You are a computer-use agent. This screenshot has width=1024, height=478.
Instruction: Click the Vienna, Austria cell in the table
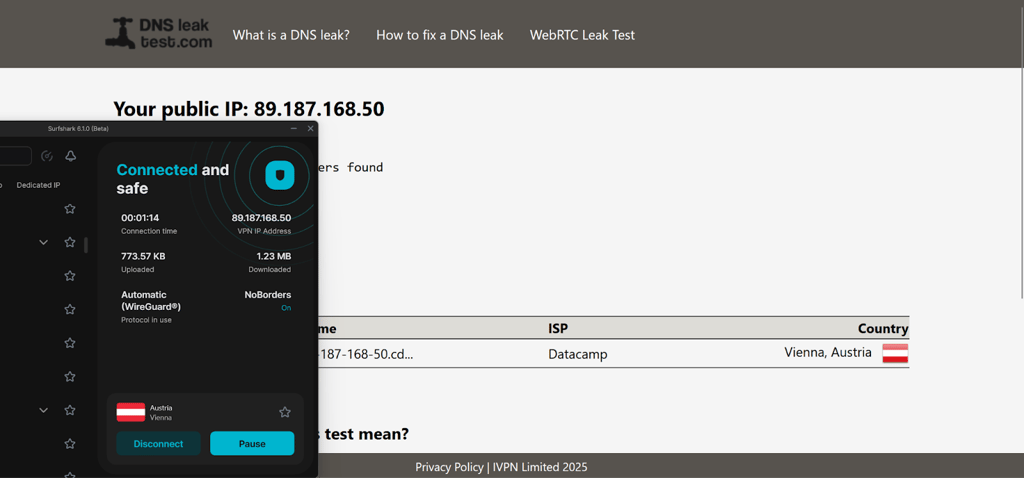(827, 353)
